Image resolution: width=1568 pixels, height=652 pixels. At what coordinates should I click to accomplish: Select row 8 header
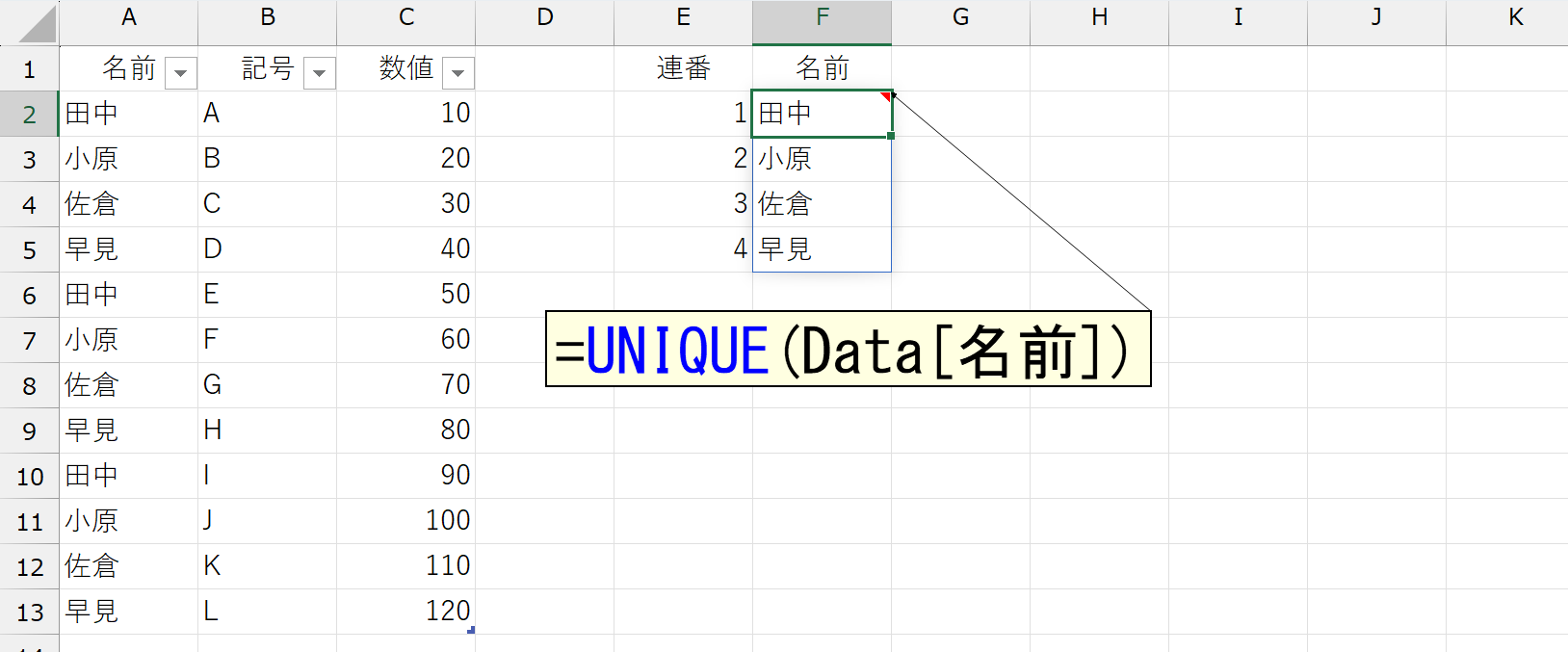tap(30, 386)
